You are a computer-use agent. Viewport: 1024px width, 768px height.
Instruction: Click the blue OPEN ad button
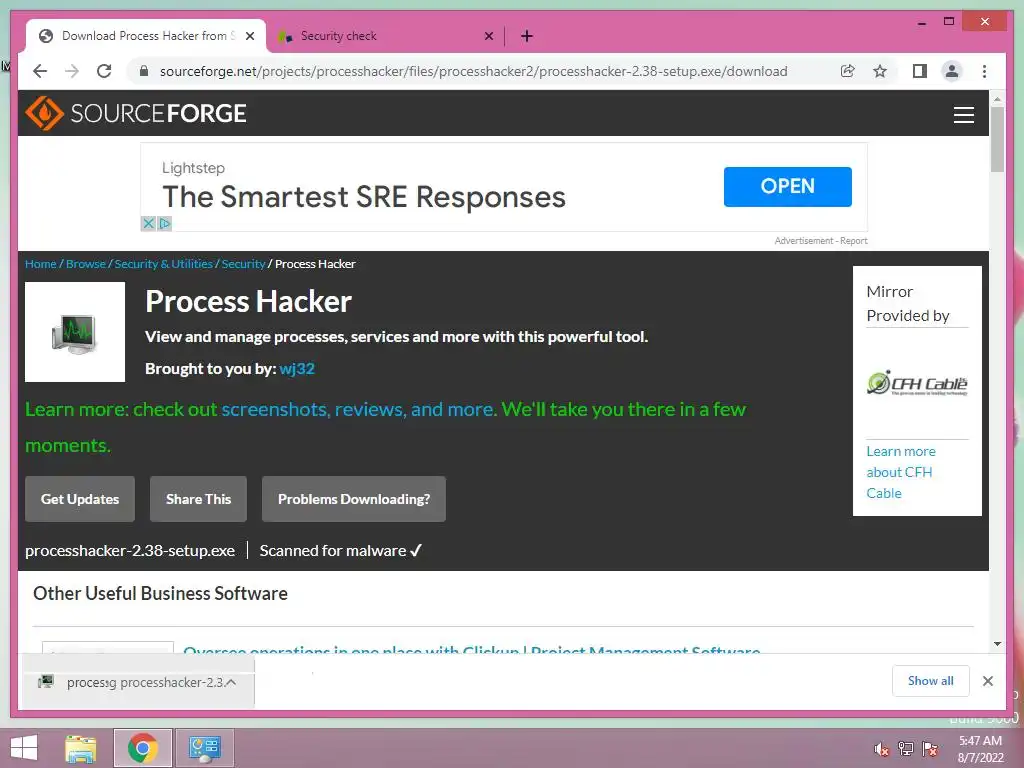click(x=787, y=186)
